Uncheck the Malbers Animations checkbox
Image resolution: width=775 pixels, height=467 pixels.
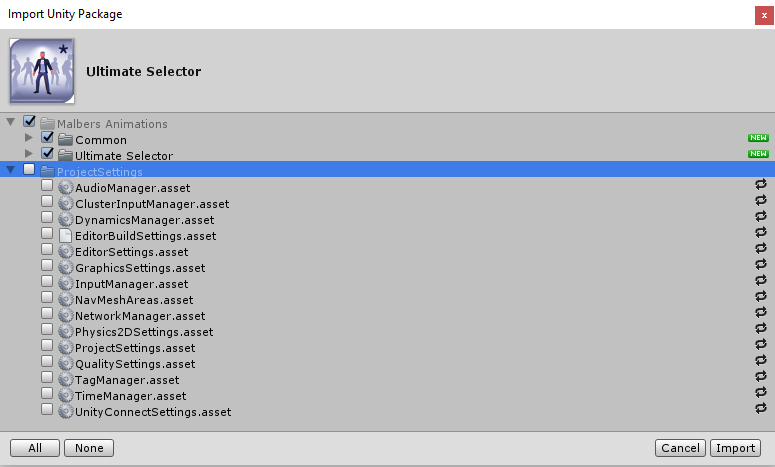point(29,121)
